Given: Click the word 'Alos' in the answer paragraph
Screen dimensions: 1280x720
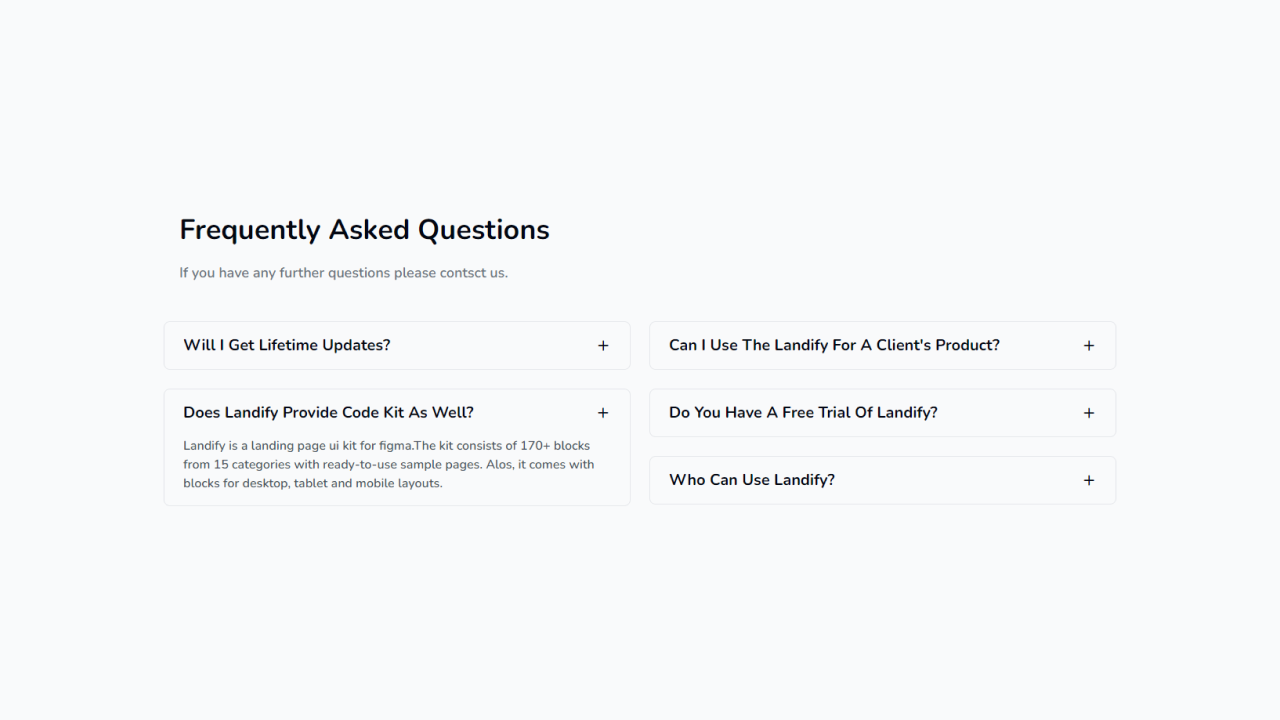Looking at the screenshot, I should [x=499, y=465].
